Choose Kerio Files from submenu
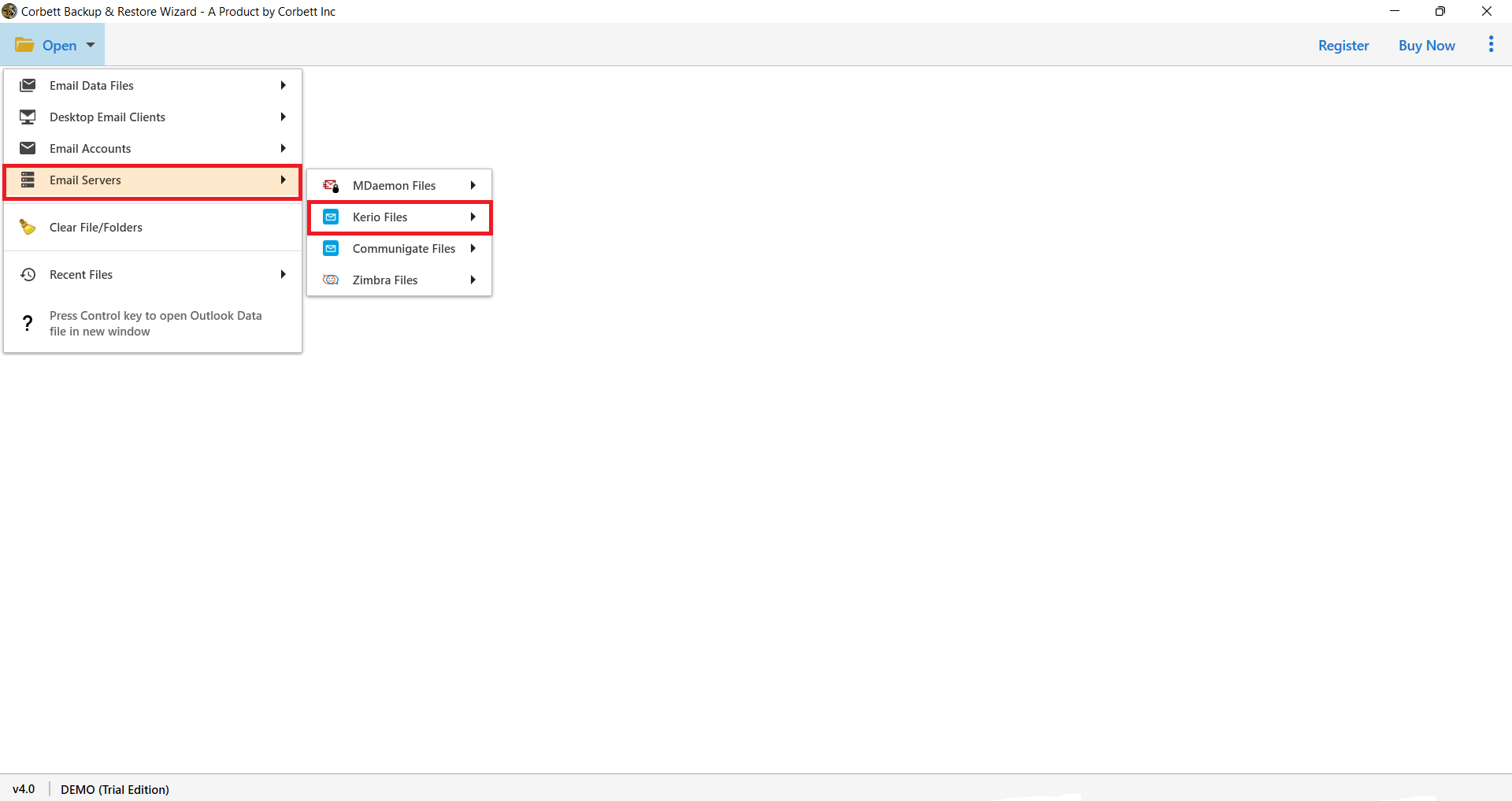1512x801 pixels. point(399,217)
